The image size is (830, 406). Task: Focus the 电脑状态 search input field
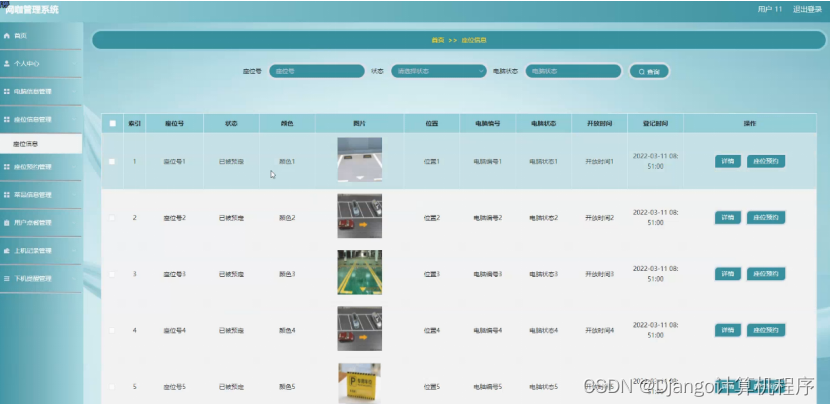point(573,71)
